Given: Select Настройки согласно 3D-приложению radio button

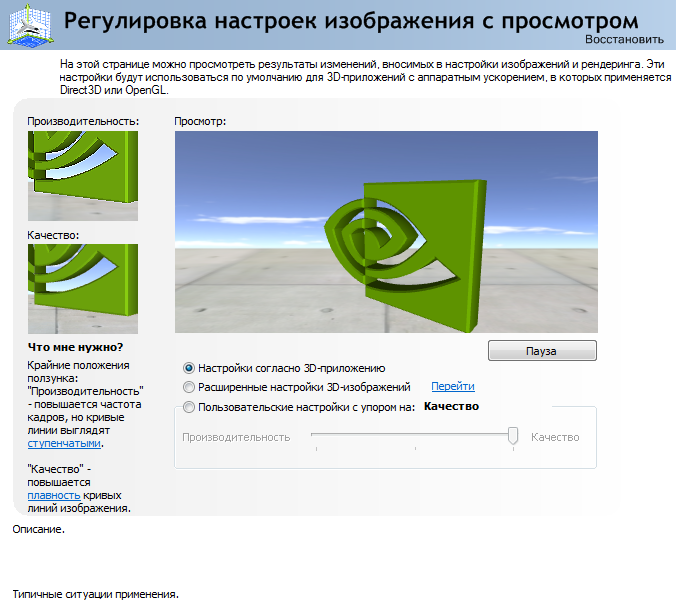Looking at the screenshot, I should [x=188, y=368].
